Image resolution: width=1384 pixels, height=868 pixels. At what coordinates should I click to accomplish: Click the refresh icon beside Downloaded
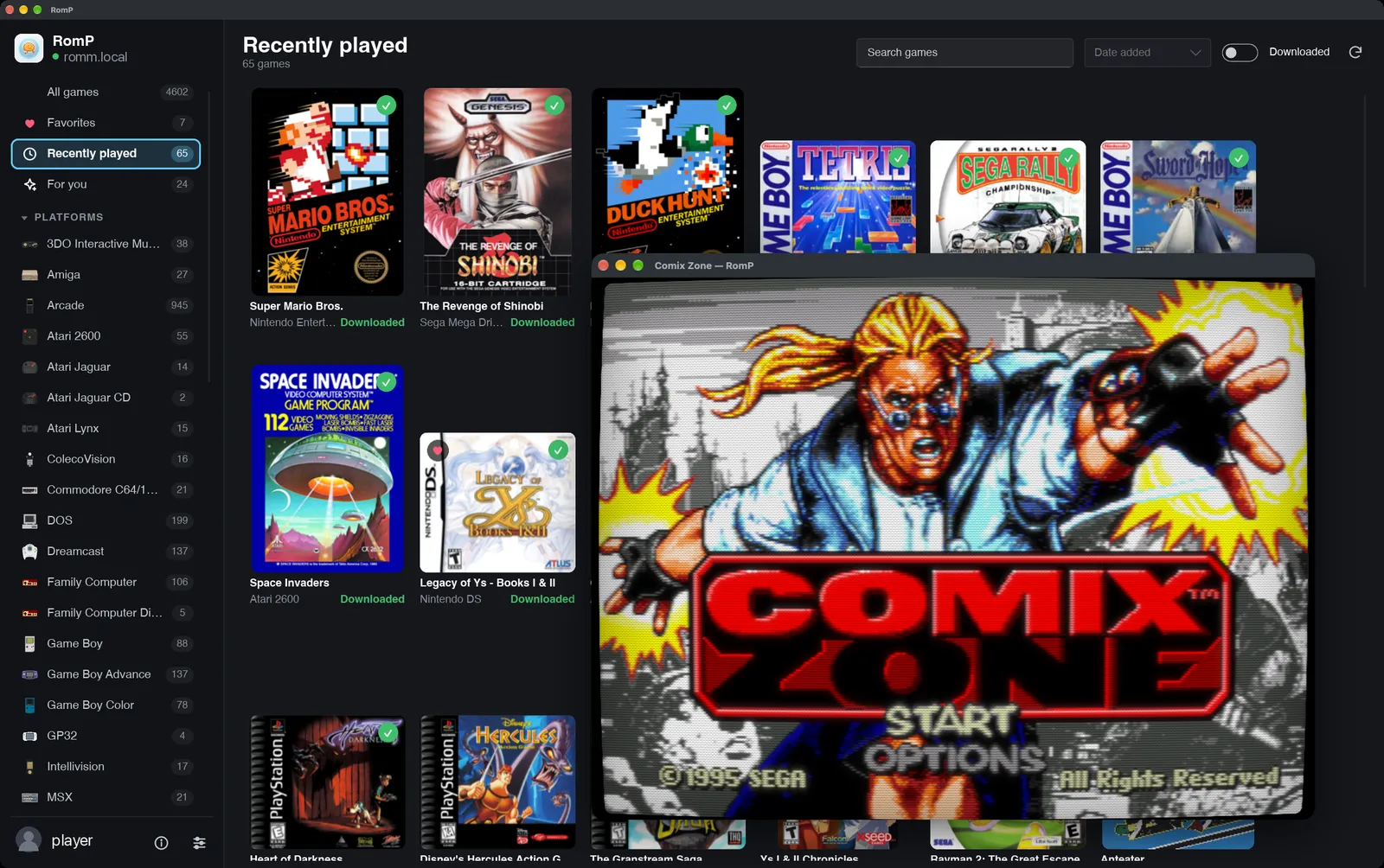coord(1355,52)
